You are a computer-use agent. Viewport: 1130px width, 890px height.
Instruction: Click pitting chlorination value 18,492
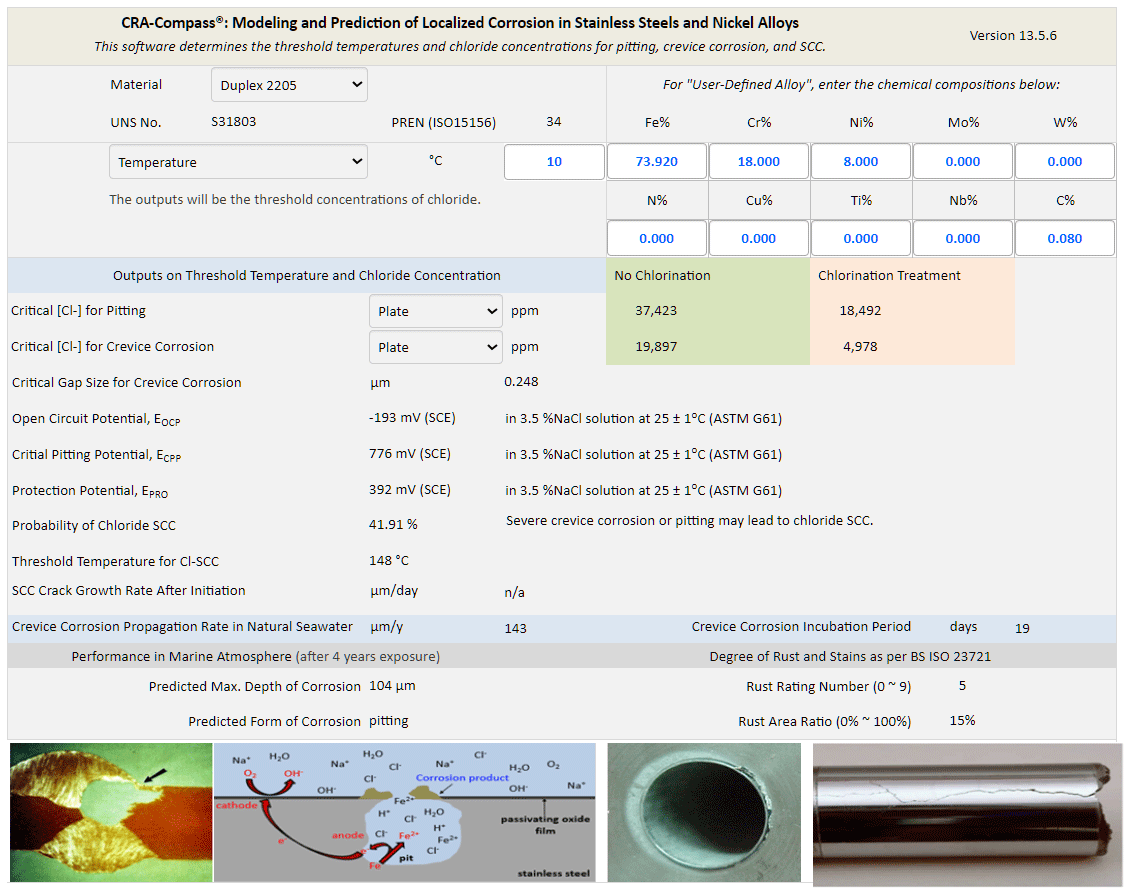[860, 311]
